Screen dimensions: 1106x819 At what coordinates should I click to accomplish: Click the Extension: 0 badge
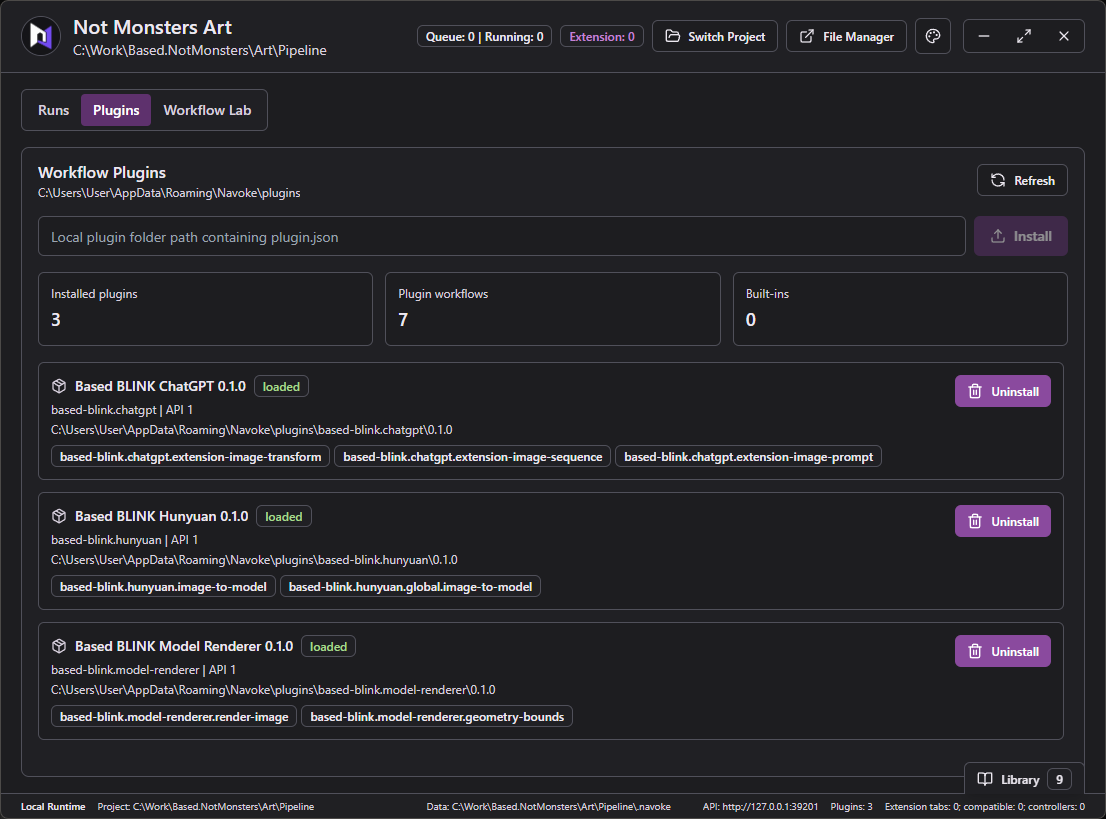602,37
